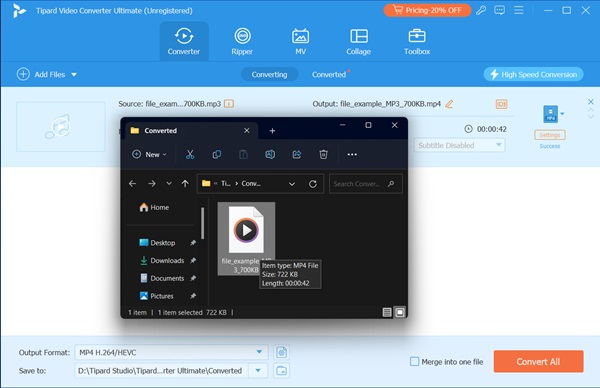Image resolution: width=600 pixels, height=388 pixels.
Task: Open the hamburger menu in Tipard
Action: point(518,10)
